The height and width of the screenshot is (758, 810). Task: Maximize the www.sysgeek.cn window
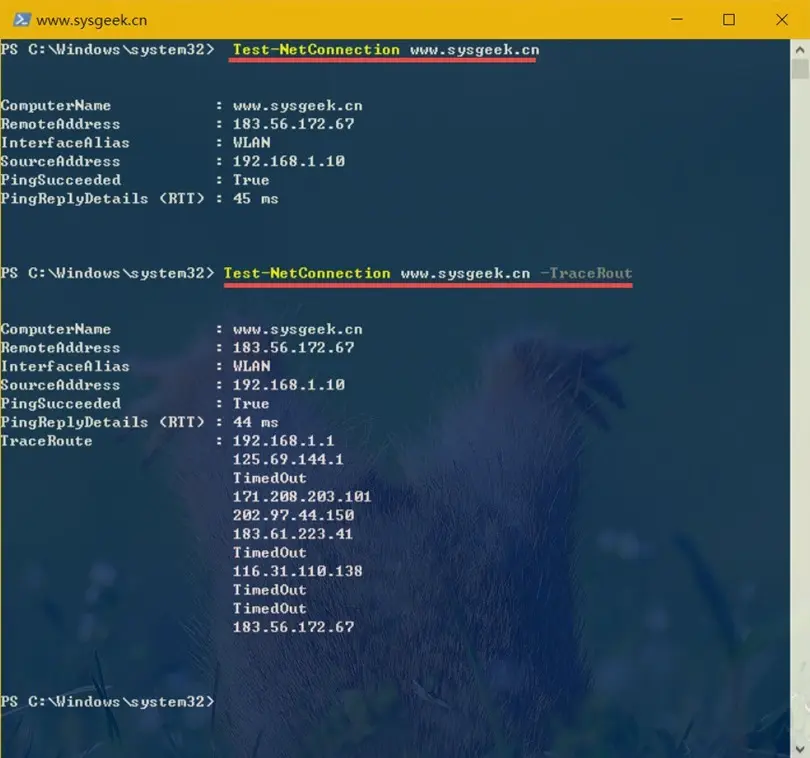(727, 19)
